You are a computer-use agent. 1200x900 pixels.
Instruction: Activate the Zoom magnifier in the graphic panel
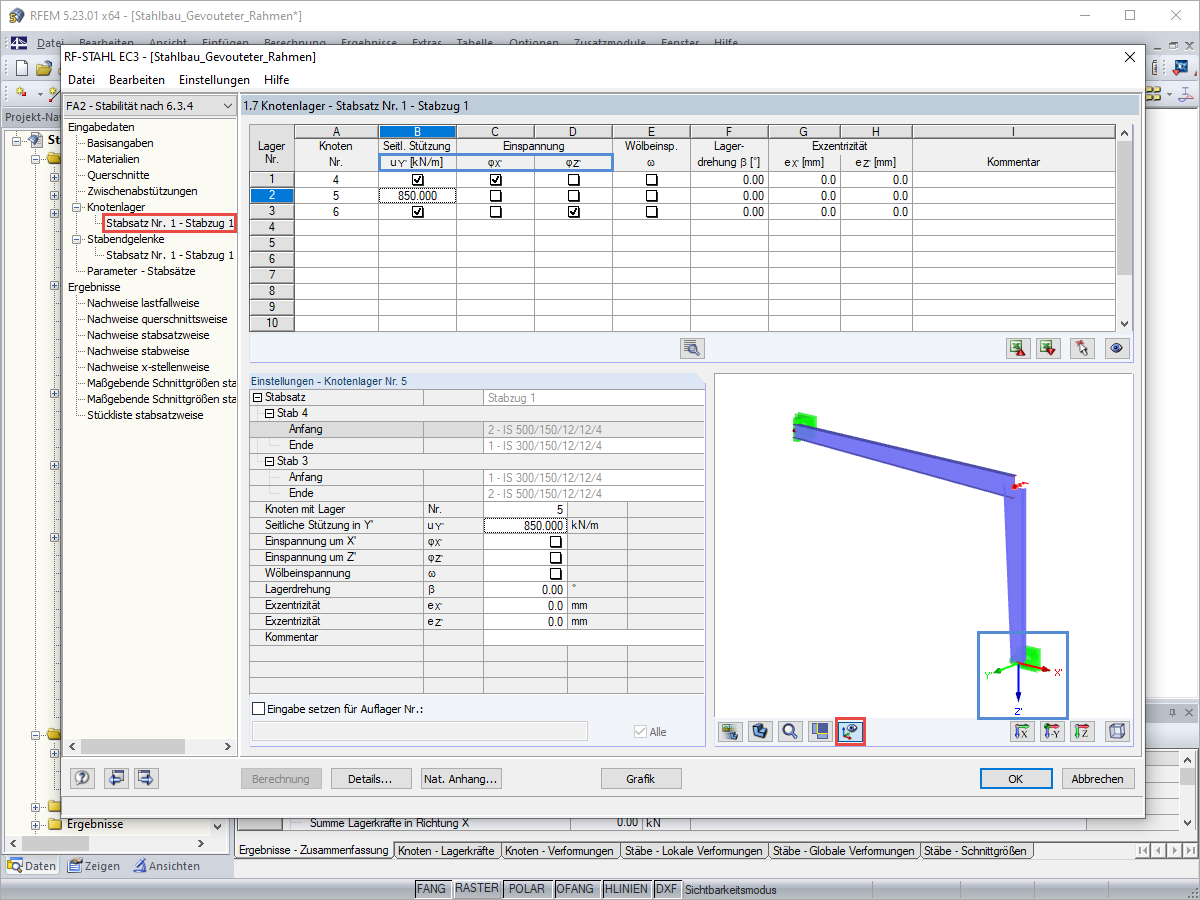tap(789, 731)
